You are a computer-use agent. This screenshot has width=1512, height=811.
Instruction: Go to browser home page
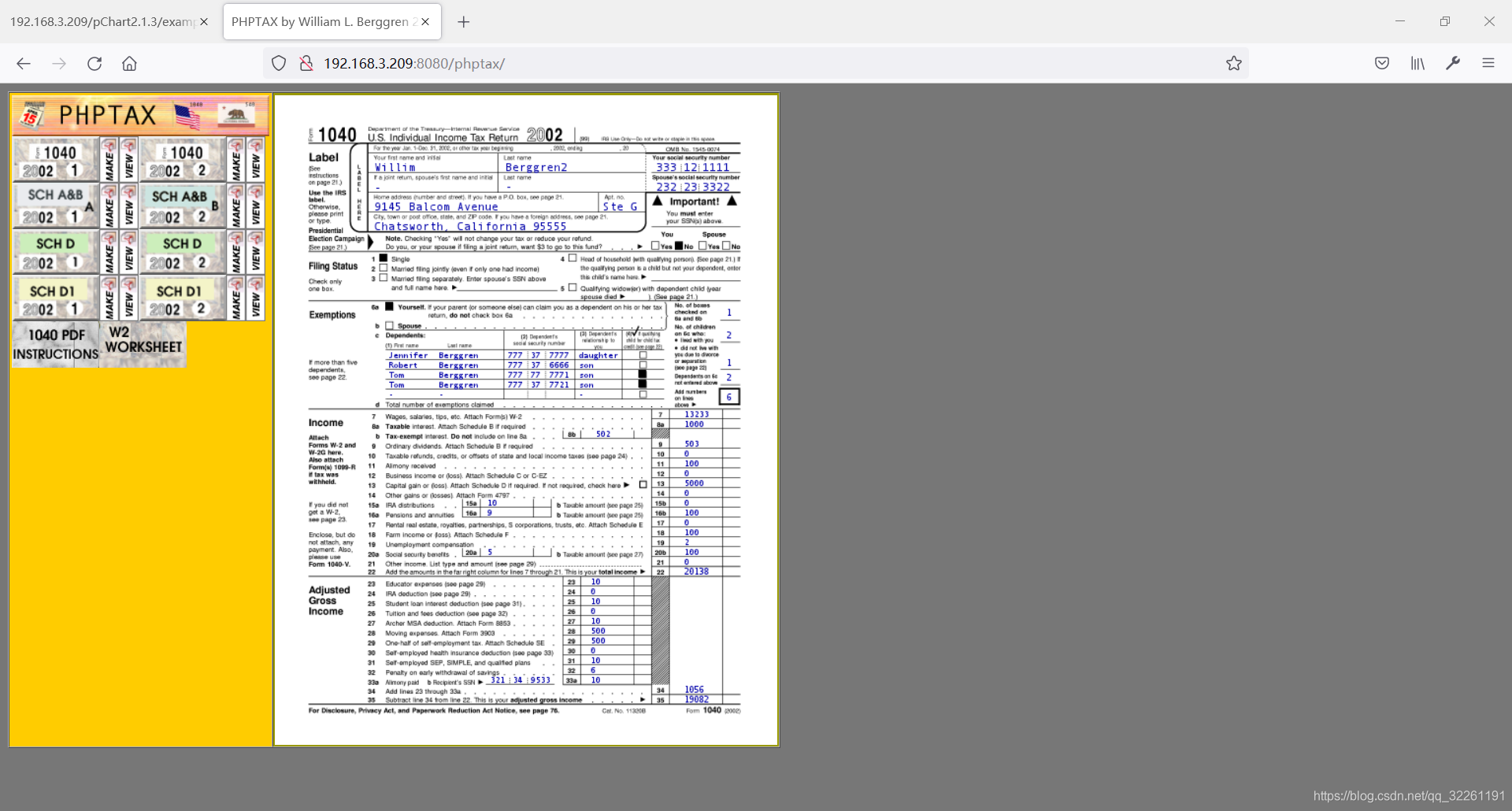tap(129, 64)
